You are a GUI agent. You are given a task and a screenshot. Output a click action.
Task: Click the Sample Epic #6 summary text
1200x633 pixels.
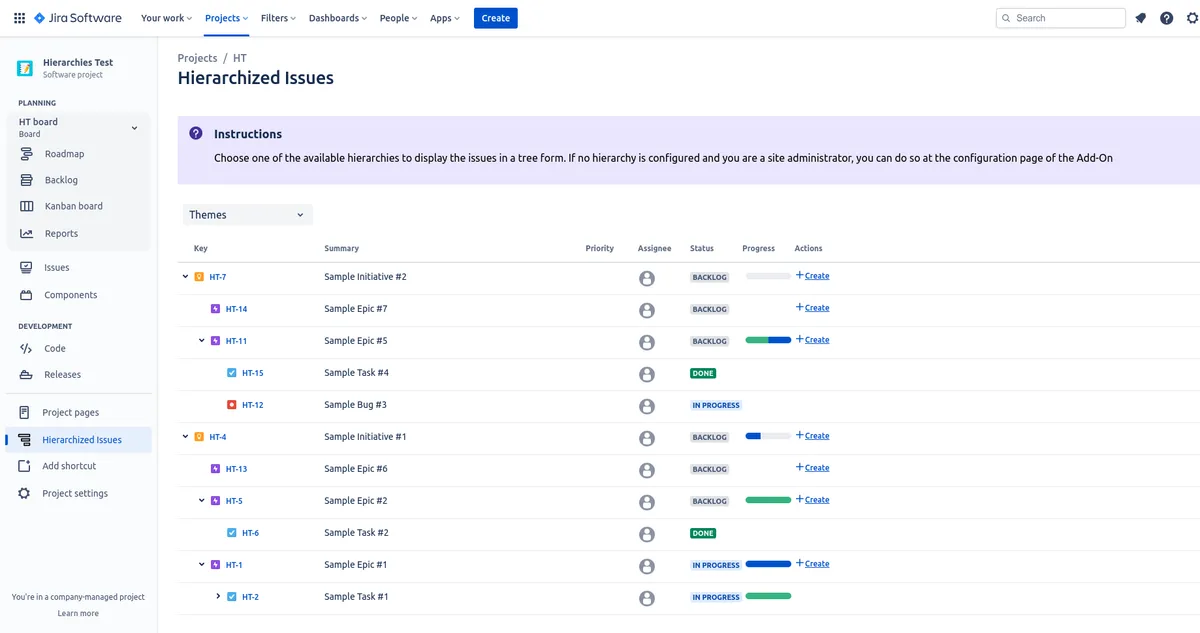click(x=356, y=469)
